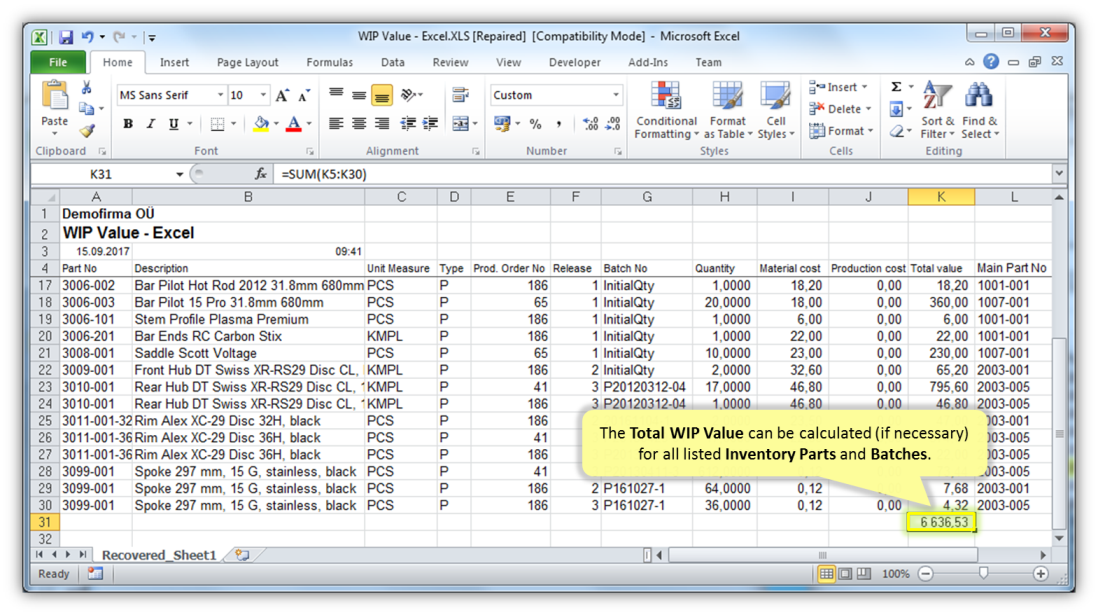The height and width of the screenshot is (615, 1098).
Task: Click the Fill Color paint bucket swatch
Action: (261, 124)
